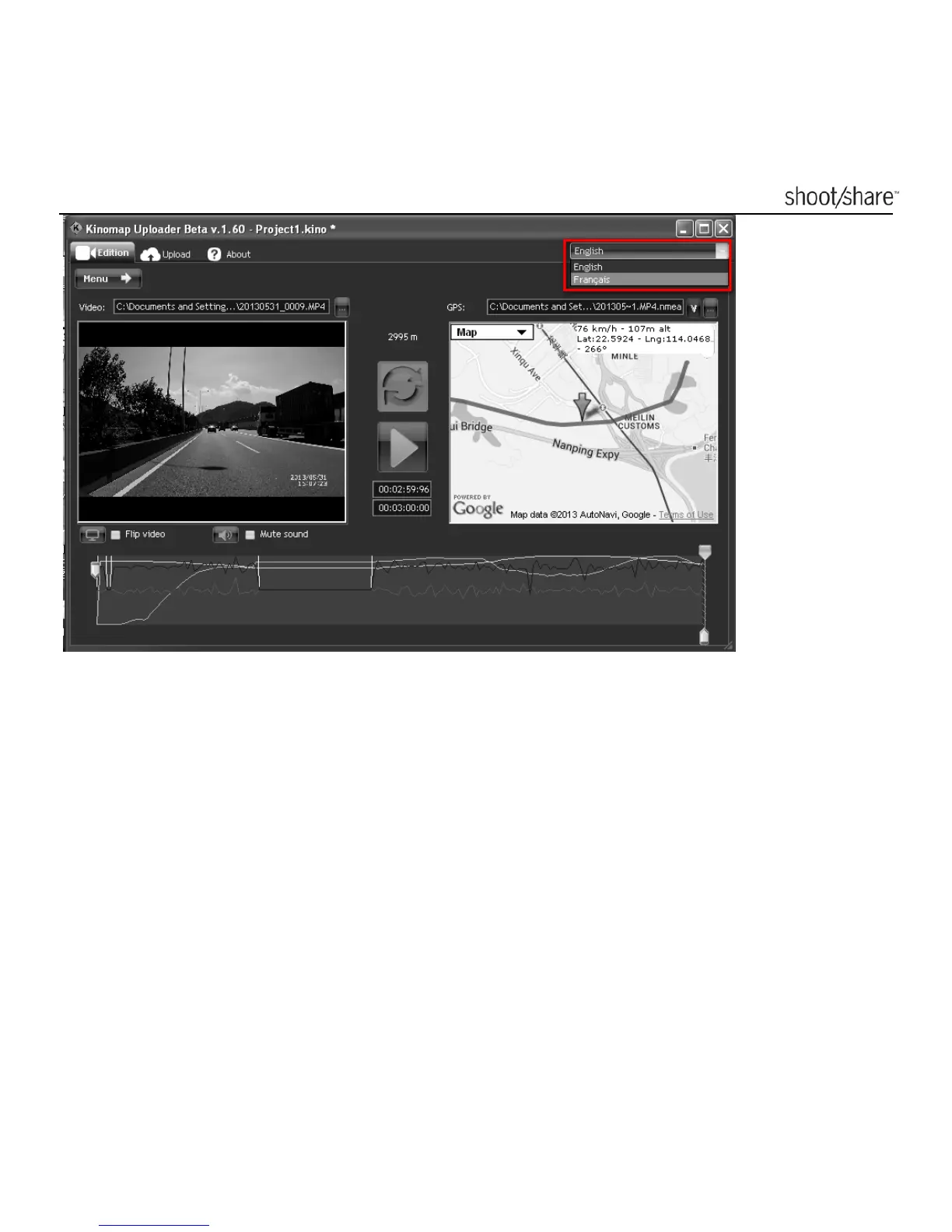The height and width of the screenshot is (1232, 952).
Task: Open the Terms of Use map link
Action: pyautogui.click(x=686, y=515)
